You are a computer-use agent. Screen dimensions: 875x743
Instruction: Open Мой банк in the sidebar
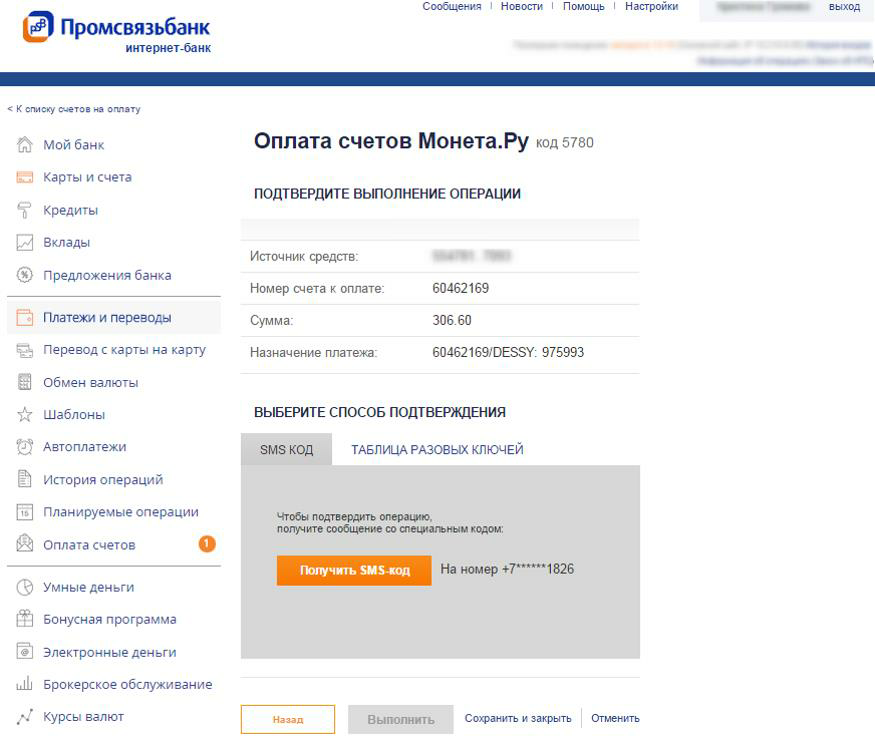74,145
